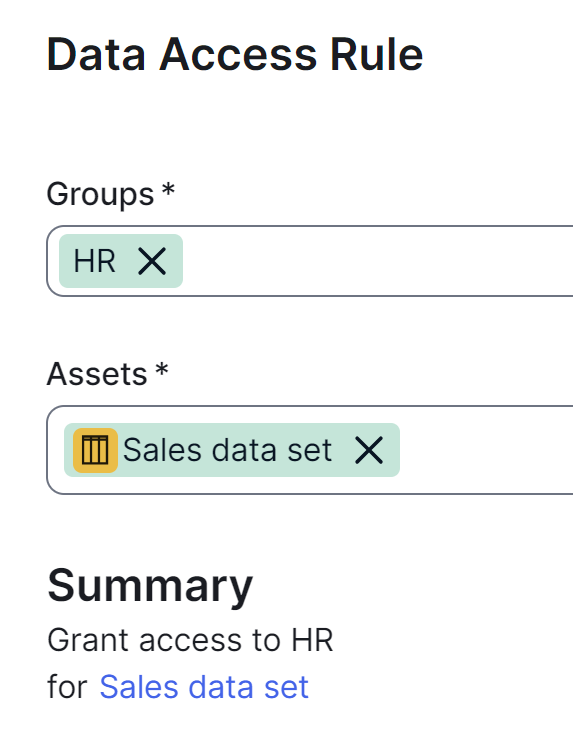This screenshot has height=730, width=573.
Task: Click the 'Grant access to HR' text
Action: (x=190, y=640)
